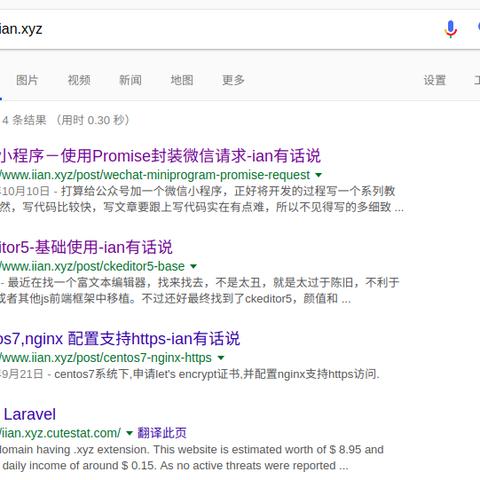Start voice search with the microphone icon
This screenshot has height=480, width=480.
450,29
